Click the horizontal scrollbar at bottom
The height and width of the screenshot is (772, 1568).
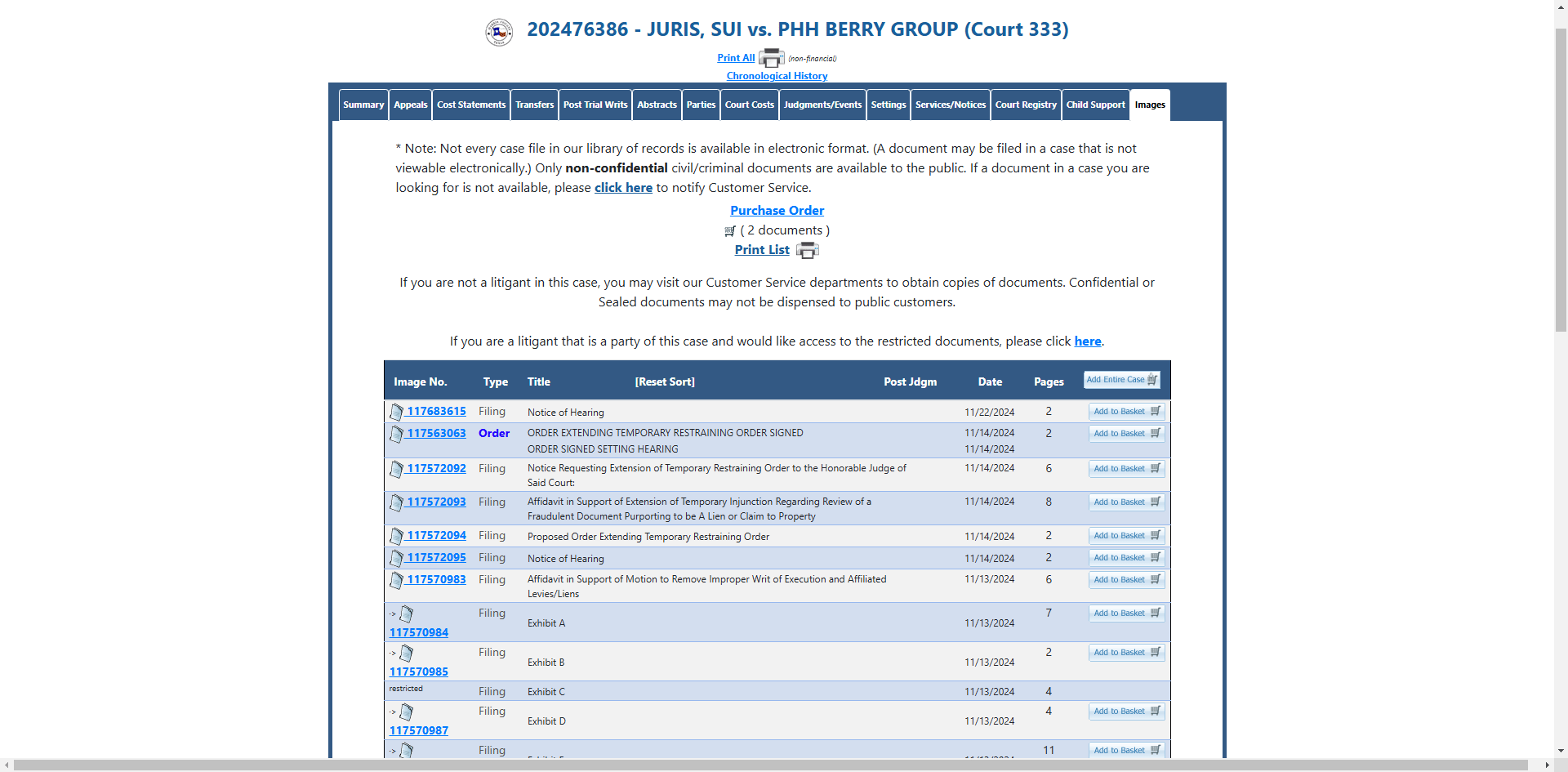[771, 765]
